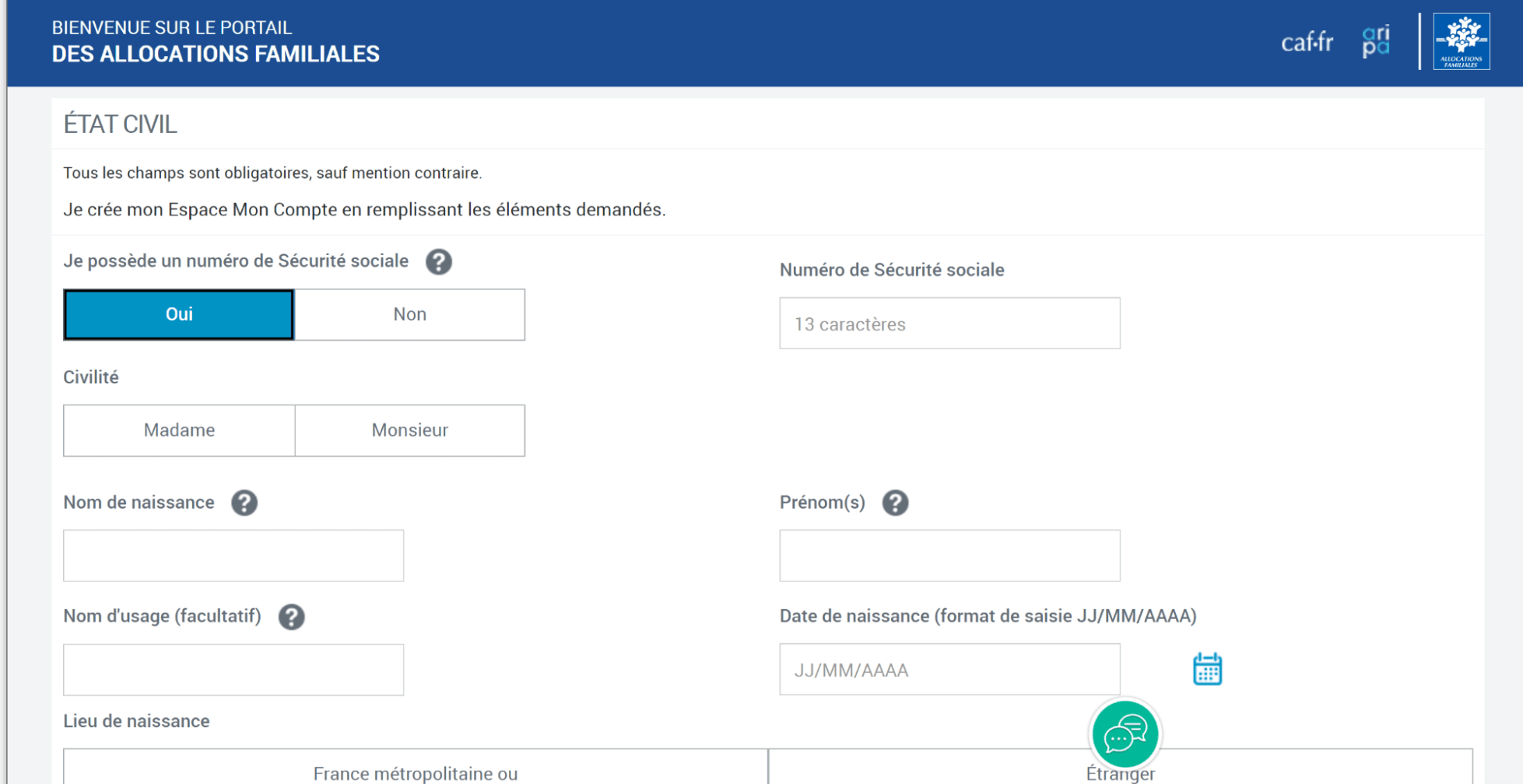Click the Nom de naissance text box
Image resolution: width=1523 pixels, height=784 pixels.
pos(233,555)
